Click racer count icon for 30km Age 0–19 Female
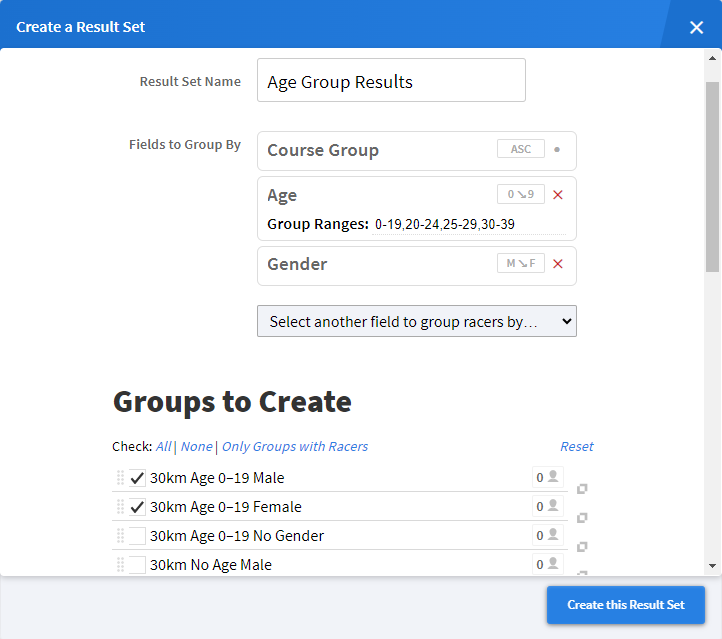The width and height of the screenshot is (722, 639). coord(546,507)
